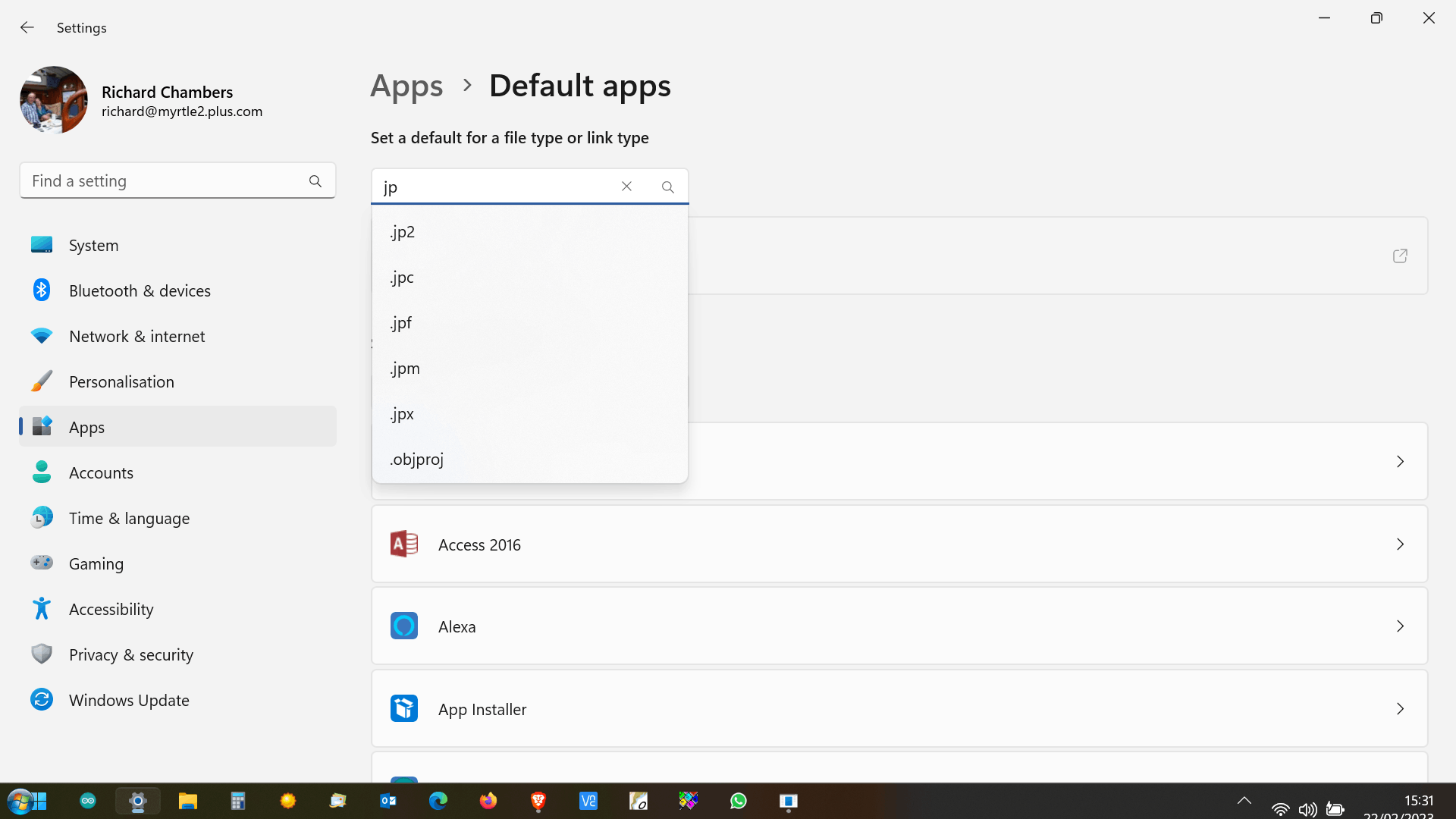The image size is (1456, 819).
Task: Click the Personalisation paintbrush icon
Action: [x=42, y=381]
